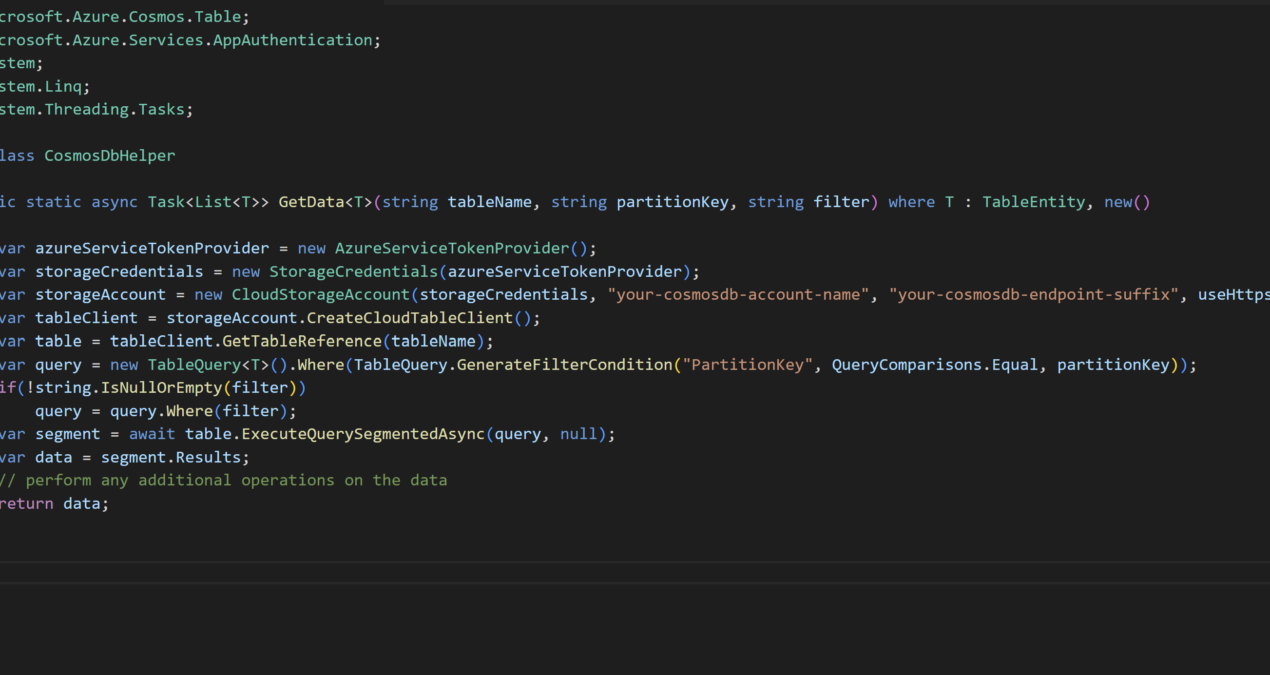
Task: Click the StorageCredentials constructor name
Action: (353, 271)
